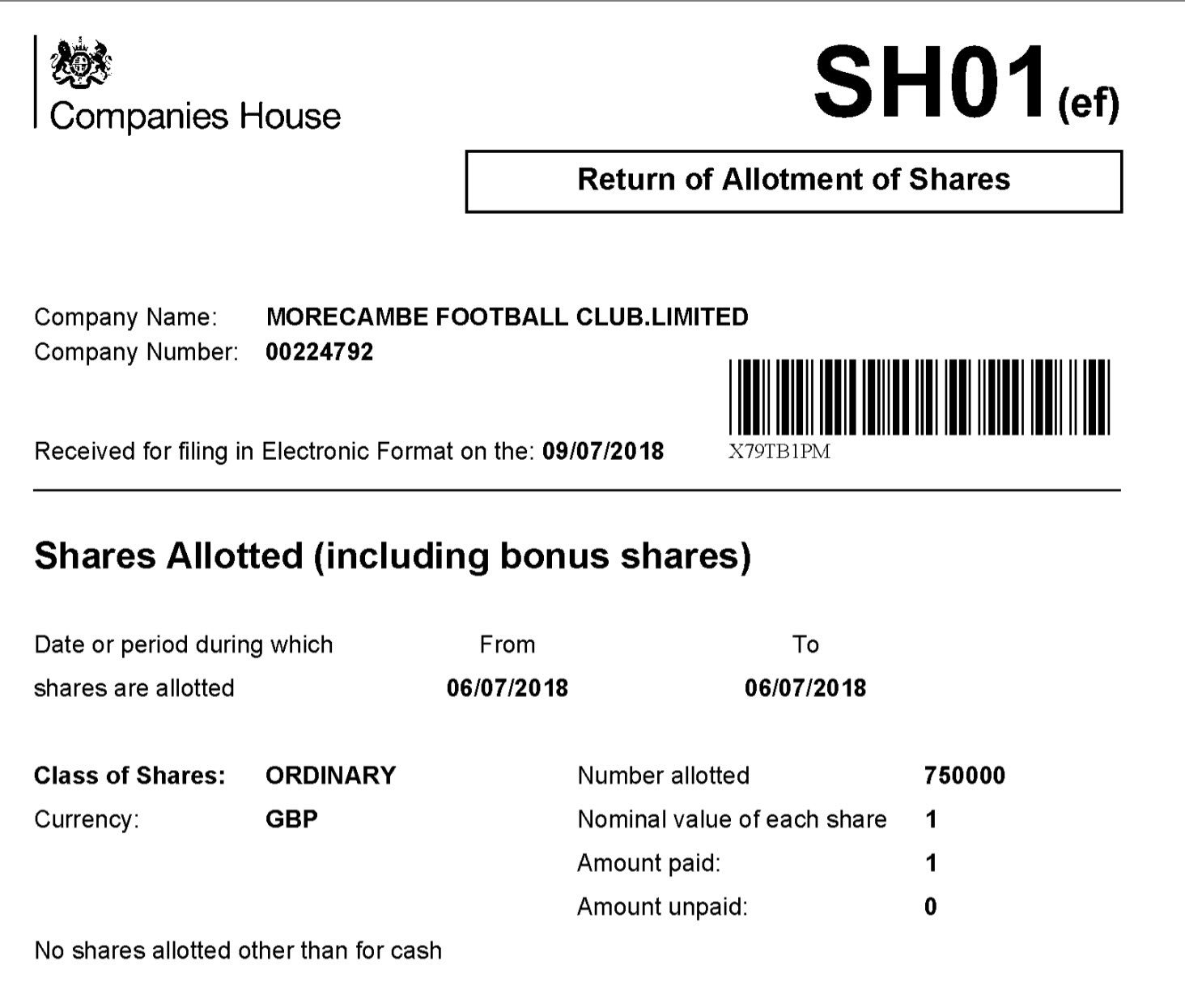Click the Return of Allotment of Shares box
Image resolution: width=1185 pixels, height=1008 pixels.
pyautogui.click(x=794, y=181)
